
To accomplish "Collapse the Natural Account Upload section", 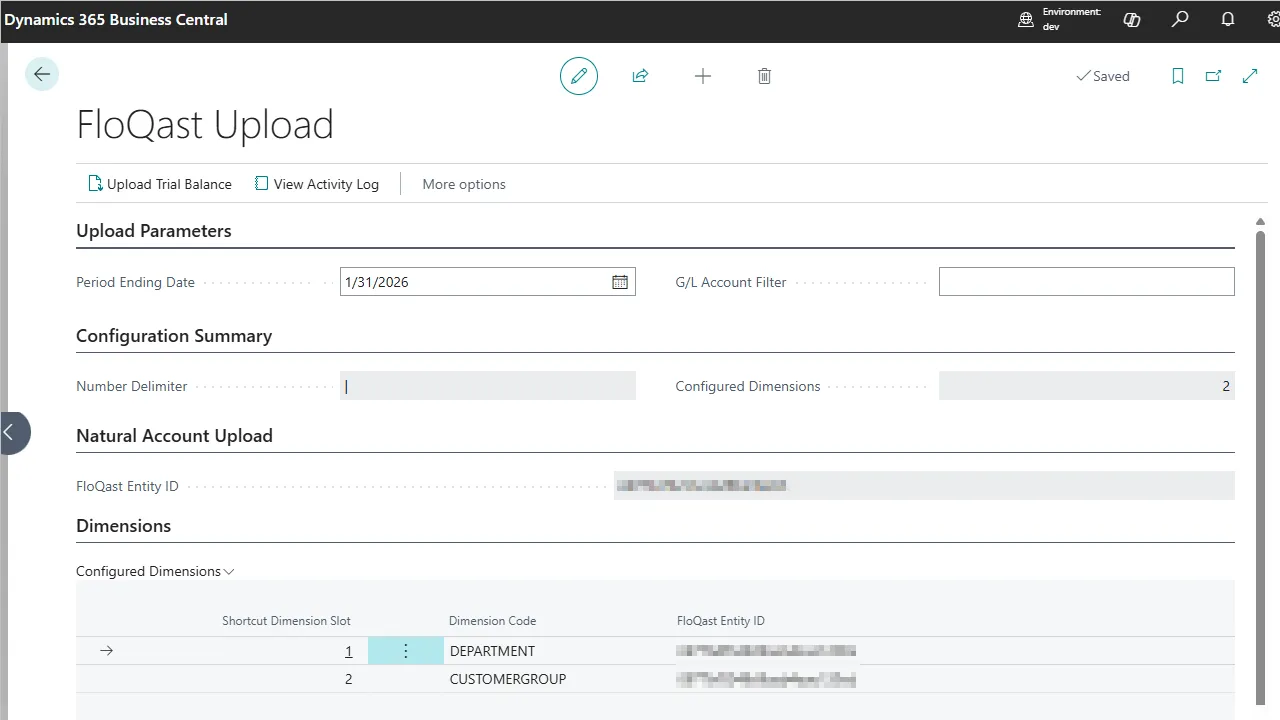I will [174, 436].
